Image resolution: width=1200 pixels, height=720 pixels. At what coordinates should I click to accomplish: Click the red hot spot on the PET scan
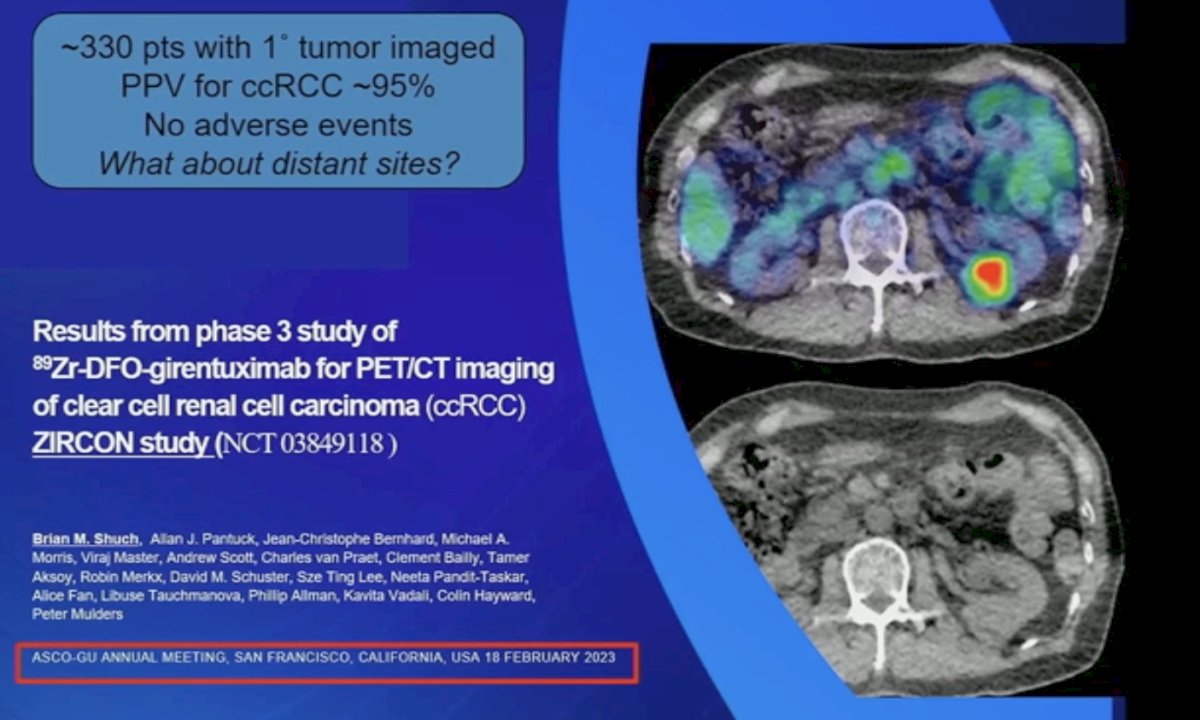(x=991, y=275)
